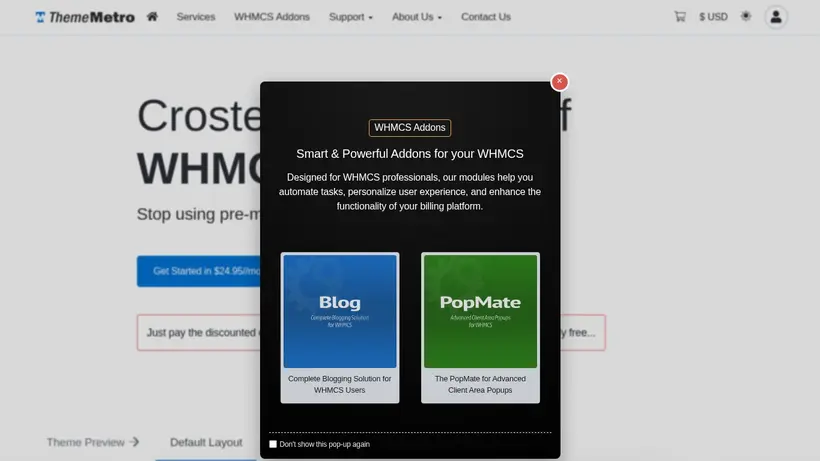Click "Smart & Powerful Addons for your WHMCS" heading
Viewport: 820px width, 461px height.
tap(410, 154)
